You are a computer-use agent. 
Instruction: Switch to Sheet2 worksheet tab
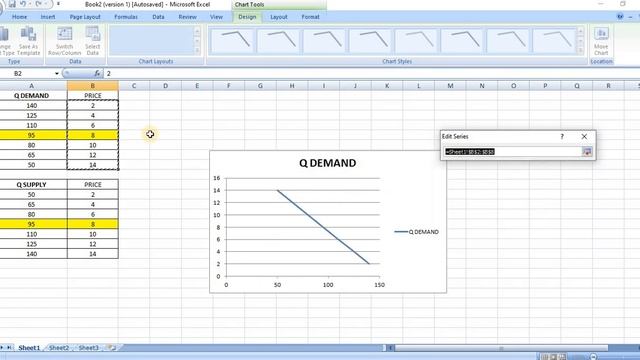59,348
